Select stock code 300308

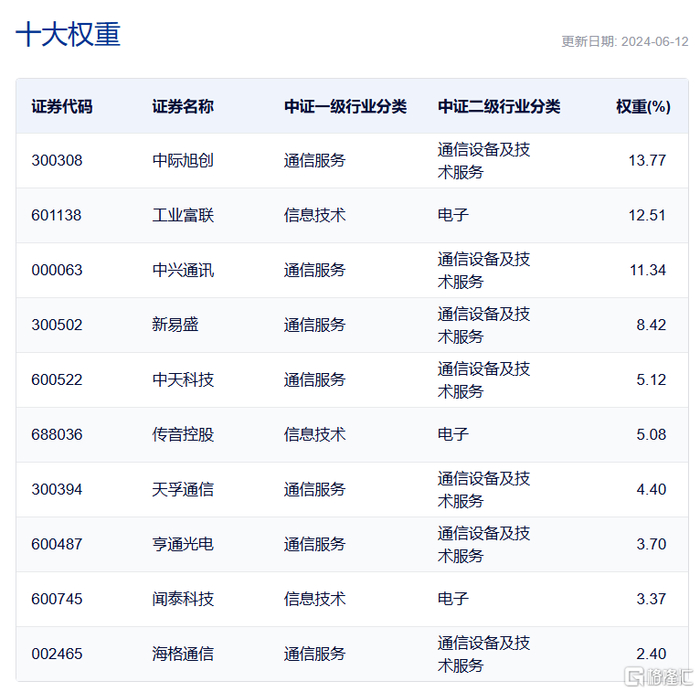pos(57,160)
